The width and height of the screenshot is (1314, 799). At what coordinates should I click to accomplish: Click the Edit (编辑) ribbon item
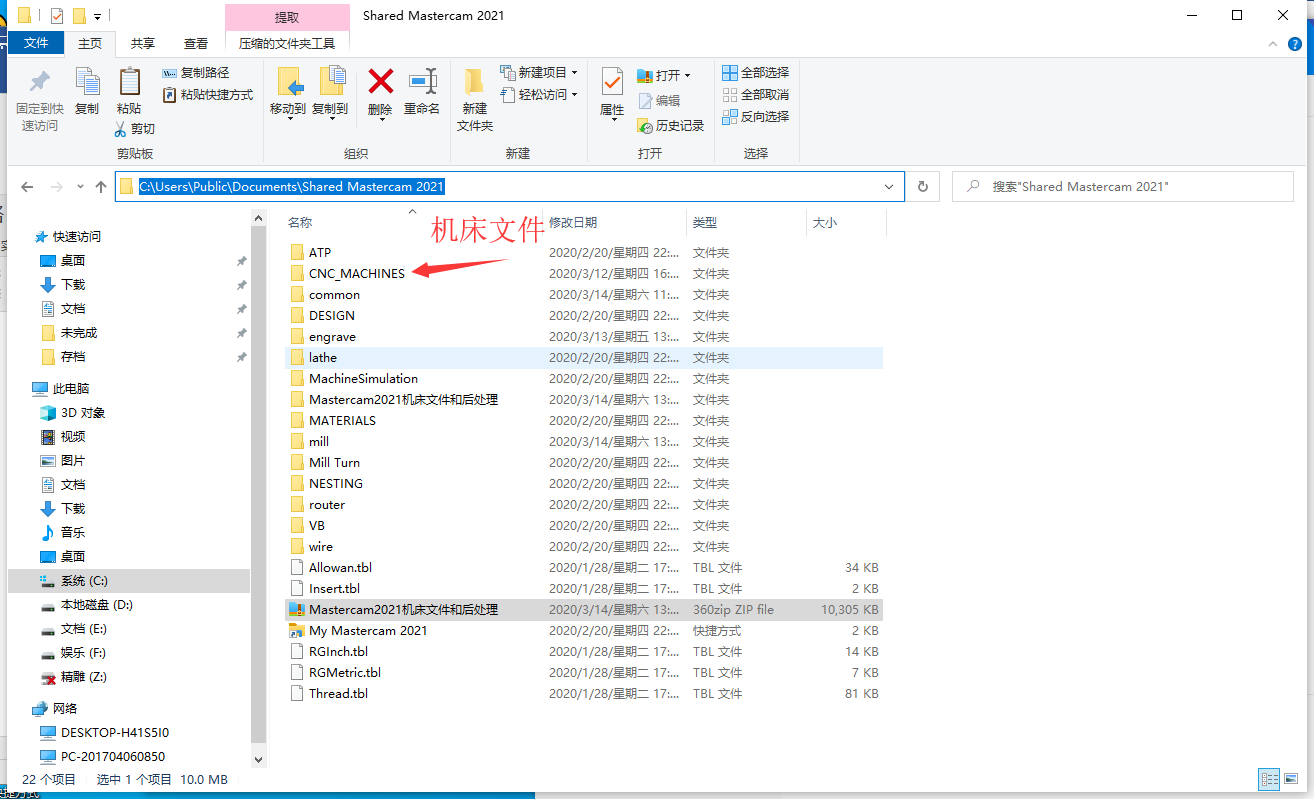tap(659, 101)
